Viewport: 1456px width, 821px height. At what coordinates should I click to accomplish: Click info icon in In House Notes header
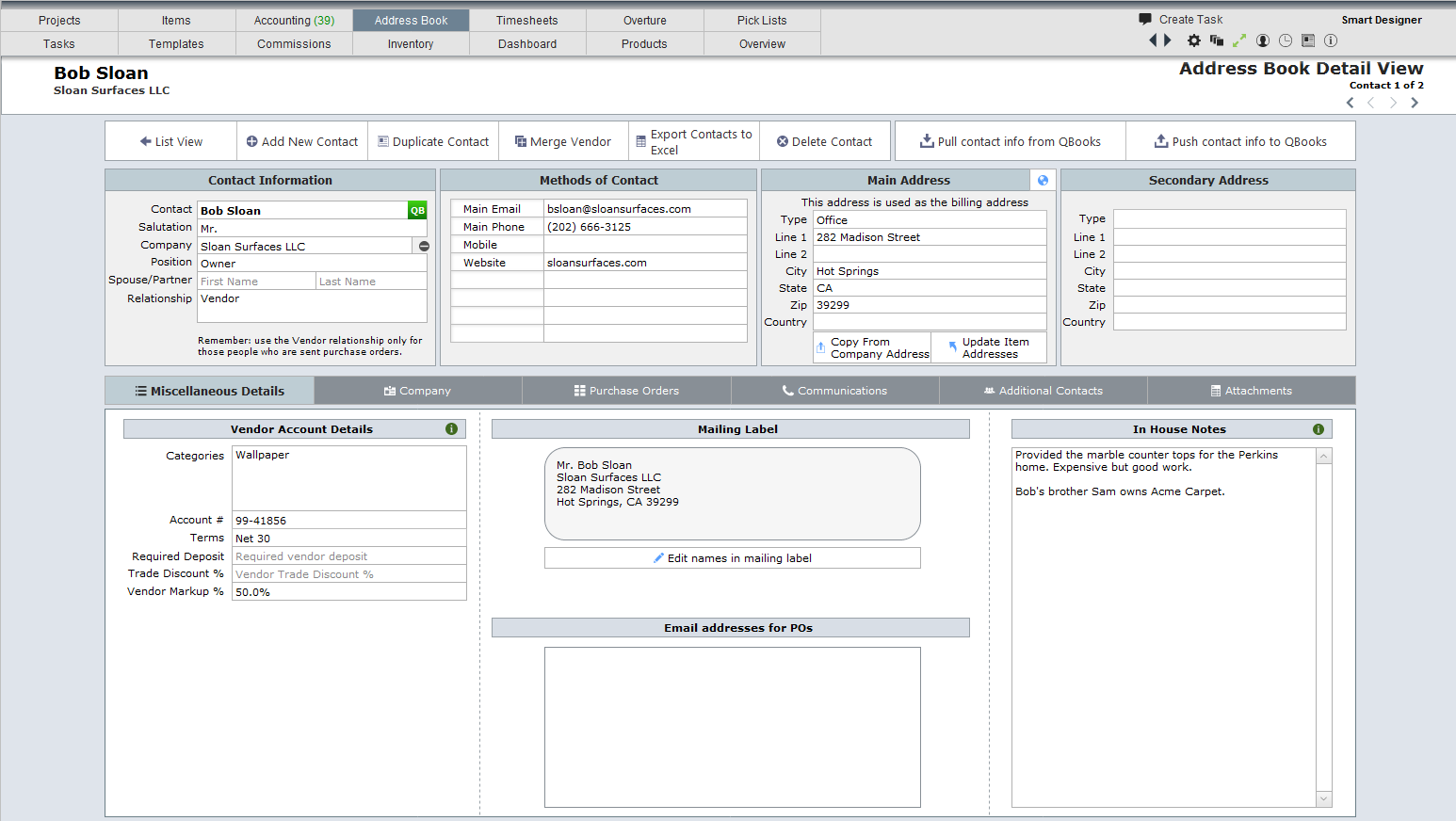click(1318, 429)
